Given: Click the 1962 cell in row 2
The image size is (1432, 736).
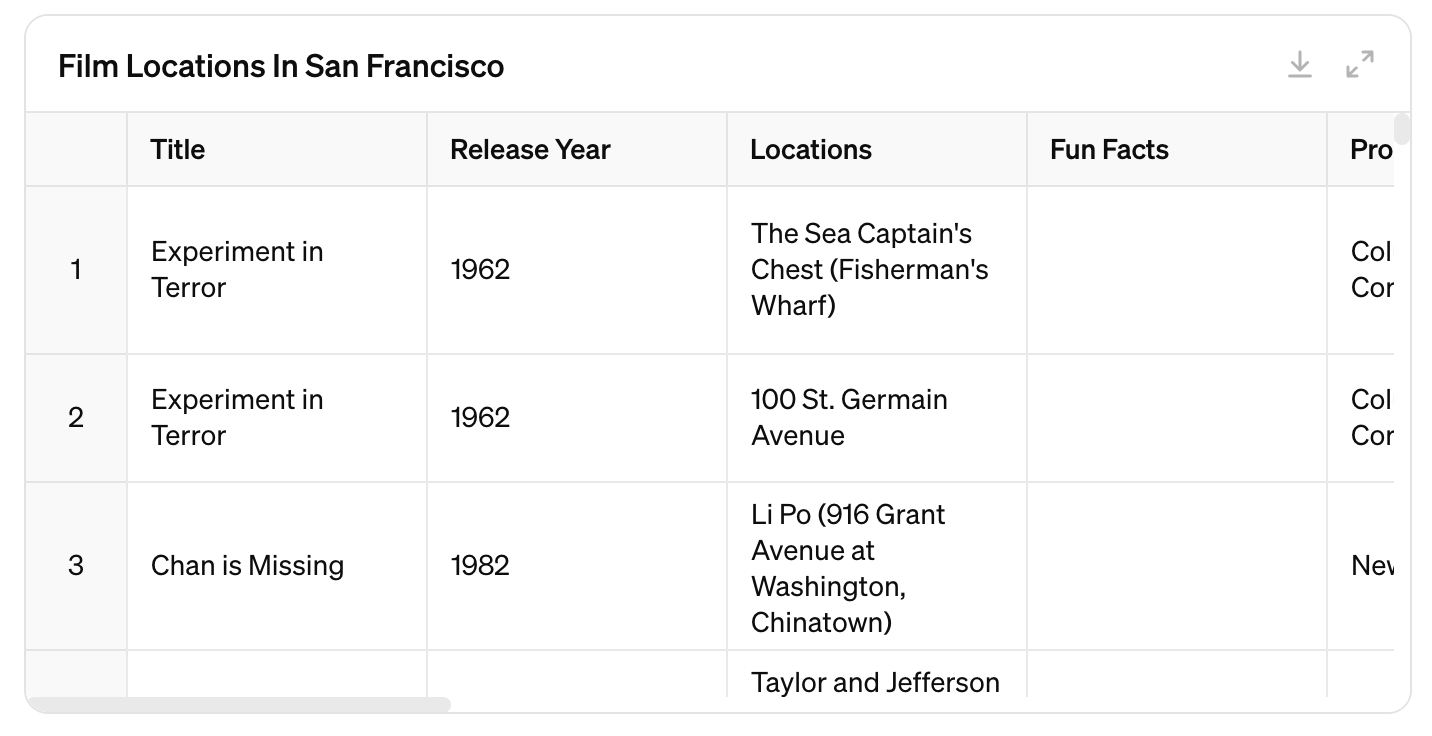Looking at the screenshot, I should (480, 418).
